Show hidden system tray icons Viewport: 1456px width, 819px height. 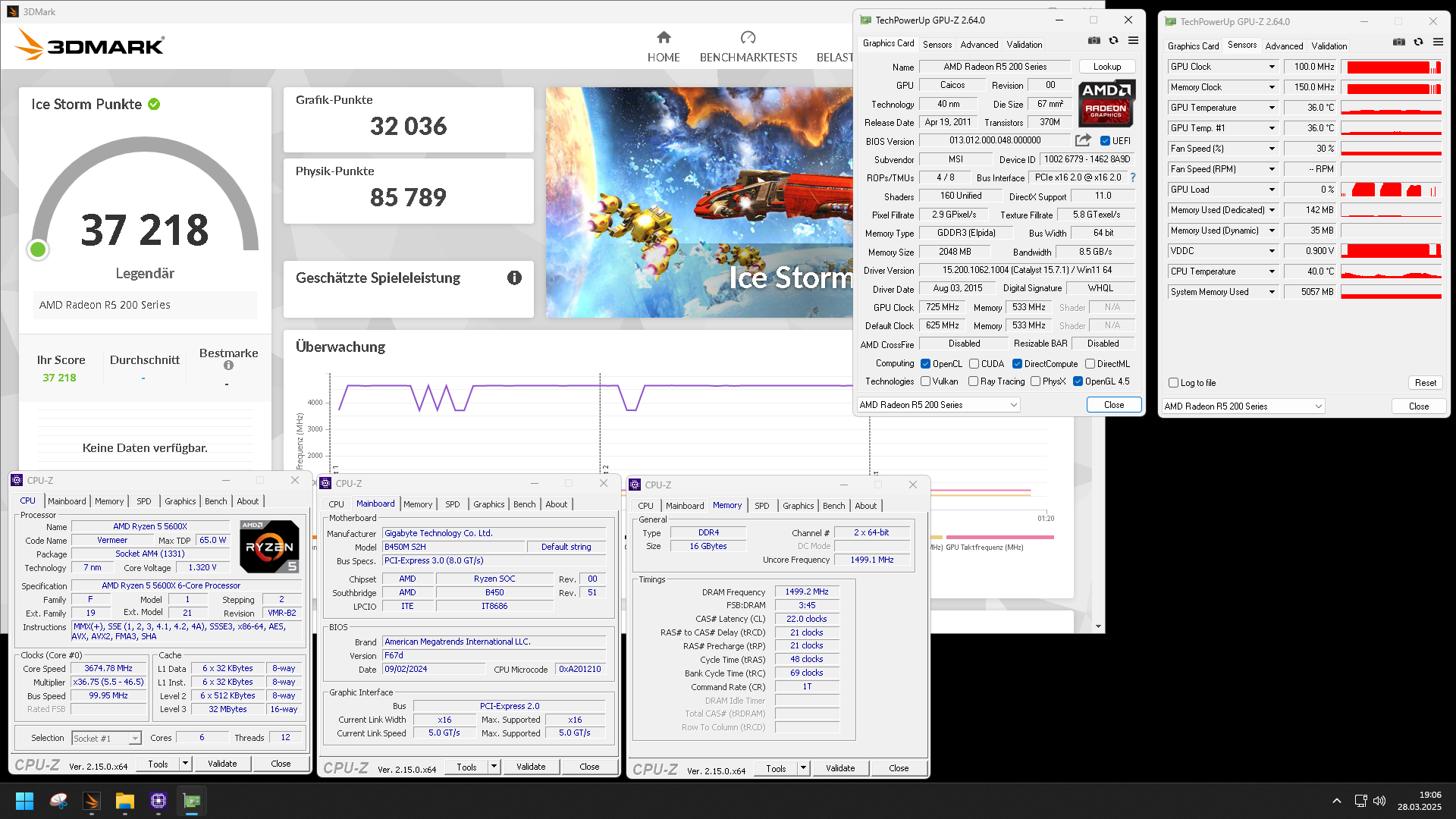(x=1337, y=801)
